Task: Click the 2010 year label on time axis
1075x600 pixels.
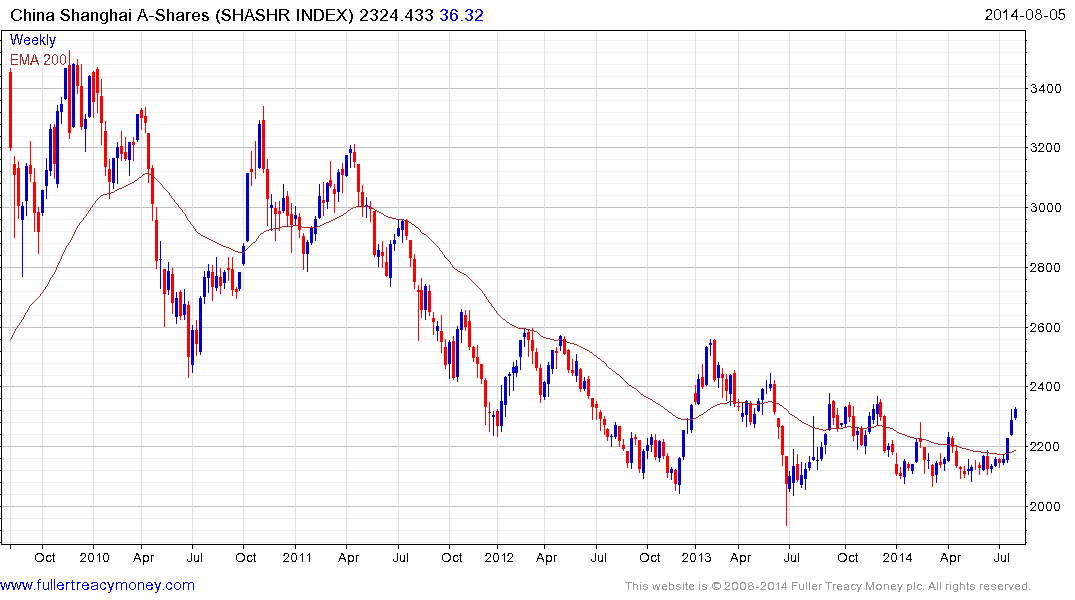Action: pos(94,557)
